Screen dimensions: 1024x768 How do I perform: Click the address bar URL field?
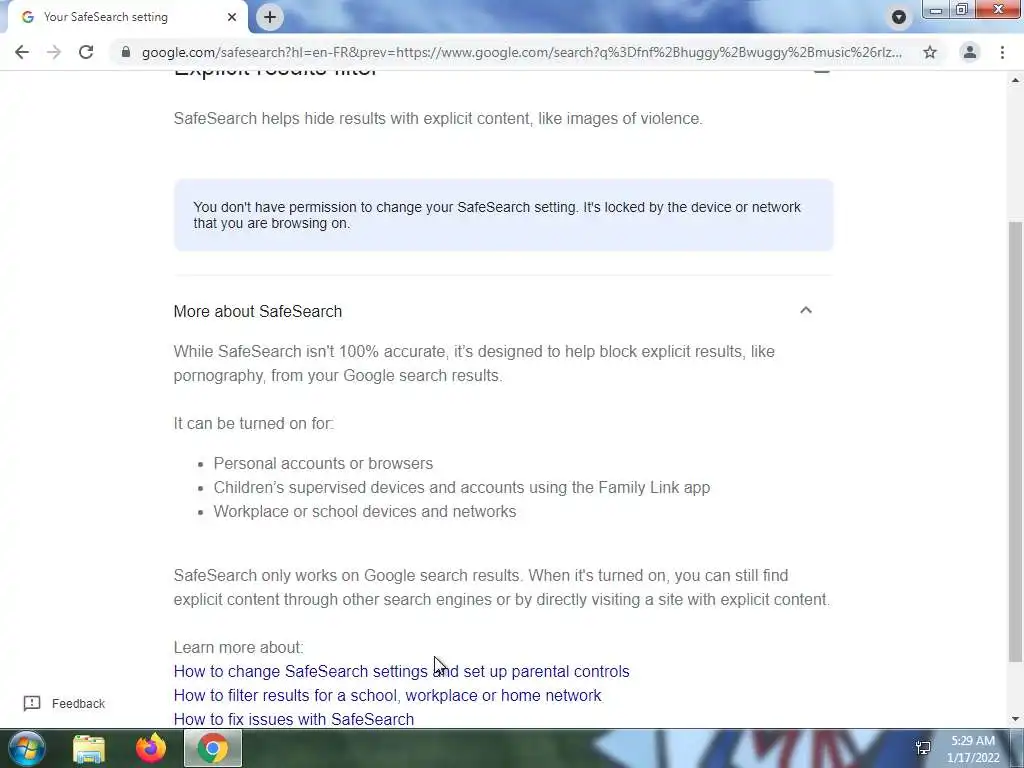[x=521, y=52]
